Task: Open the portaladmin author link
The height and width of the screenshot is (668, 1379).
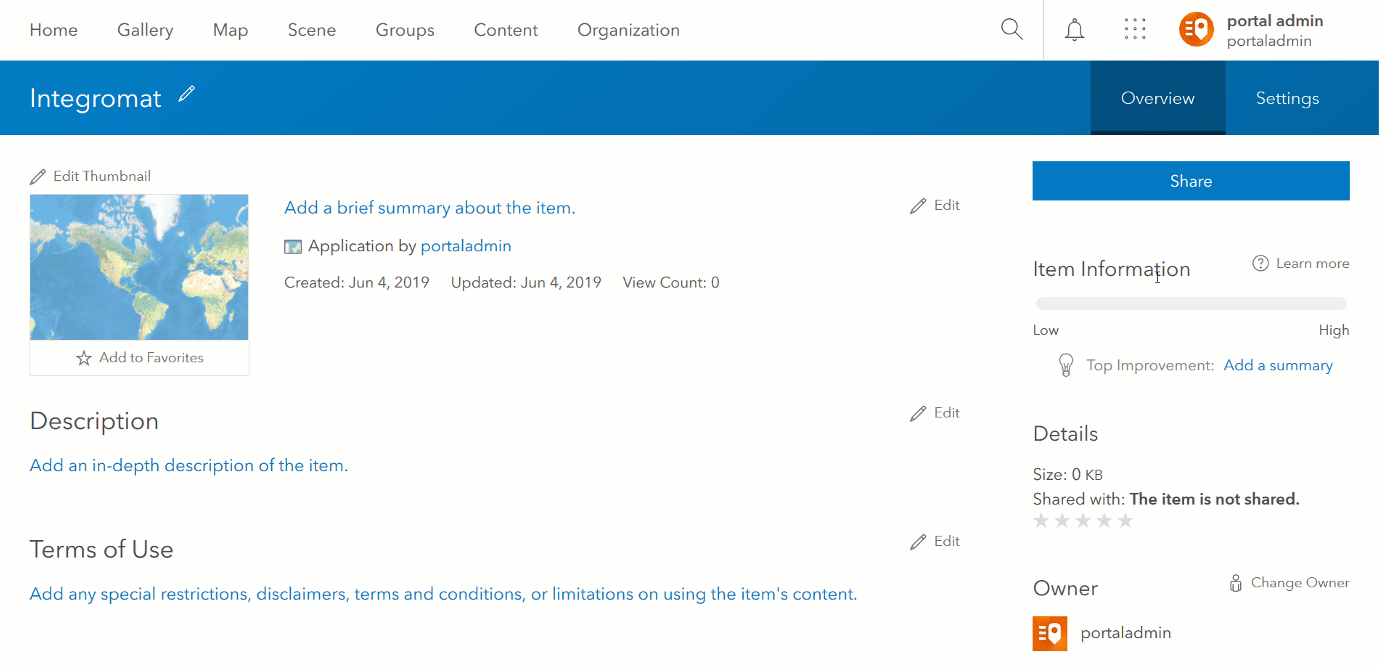Action: tap(466, 246)
